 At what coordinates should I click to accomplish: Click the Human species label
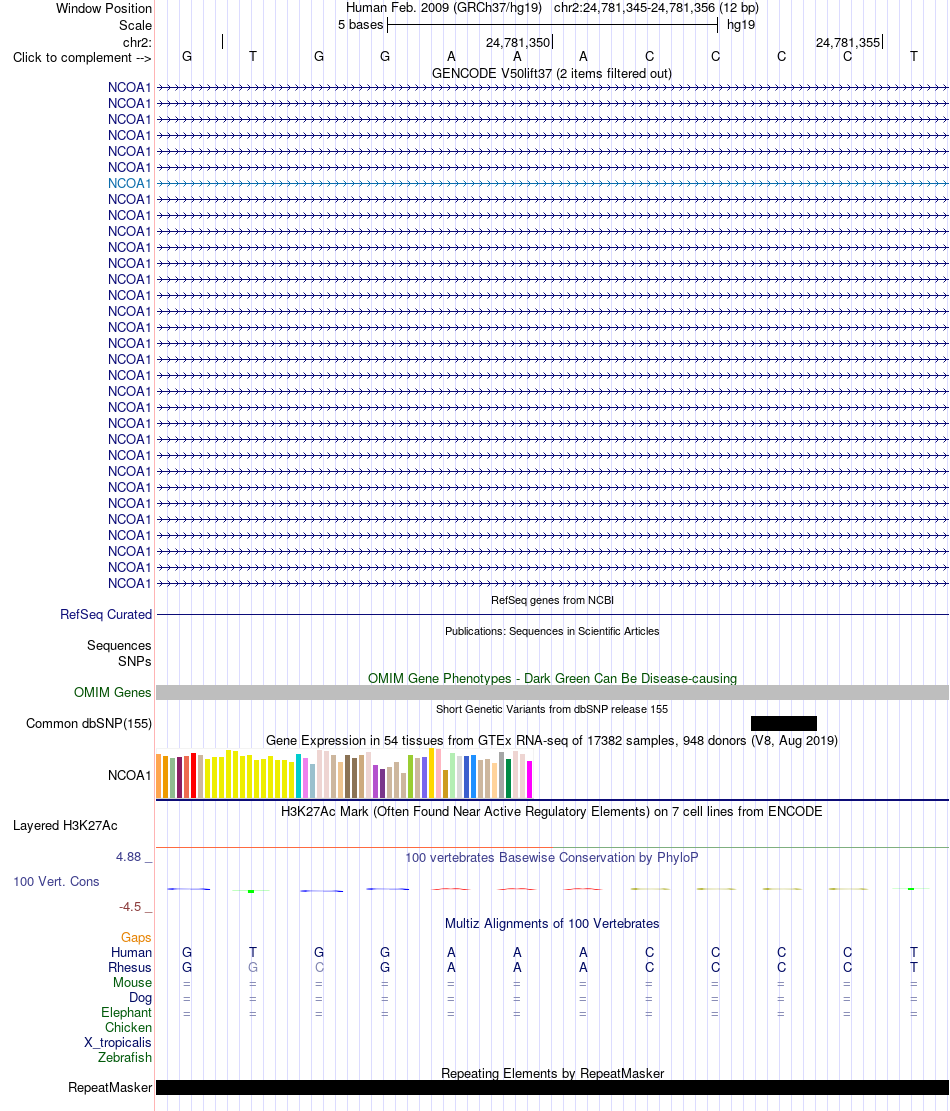(x=131, y=952)
